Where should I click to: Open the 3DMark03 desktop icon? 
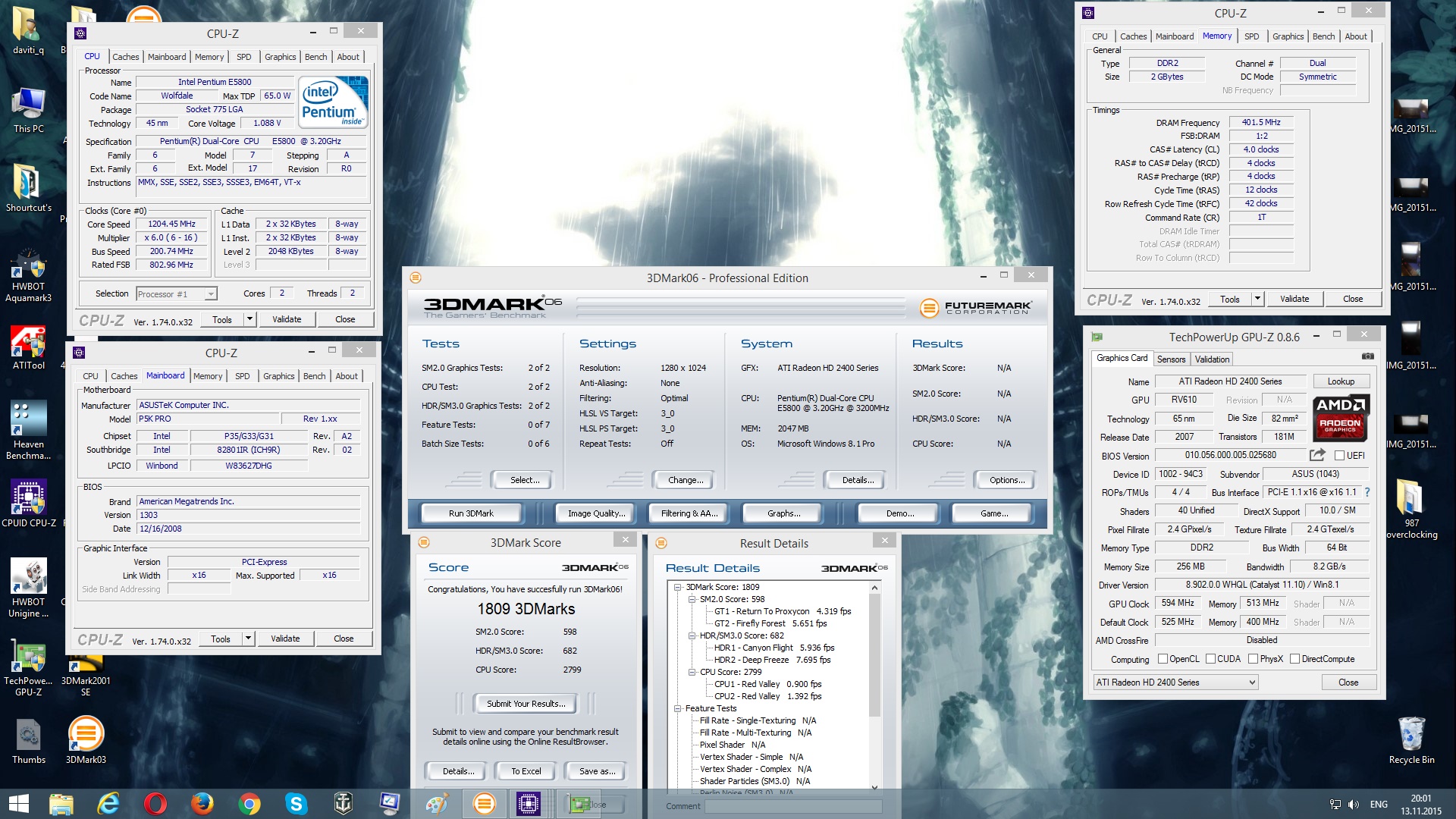pos(86,740)
